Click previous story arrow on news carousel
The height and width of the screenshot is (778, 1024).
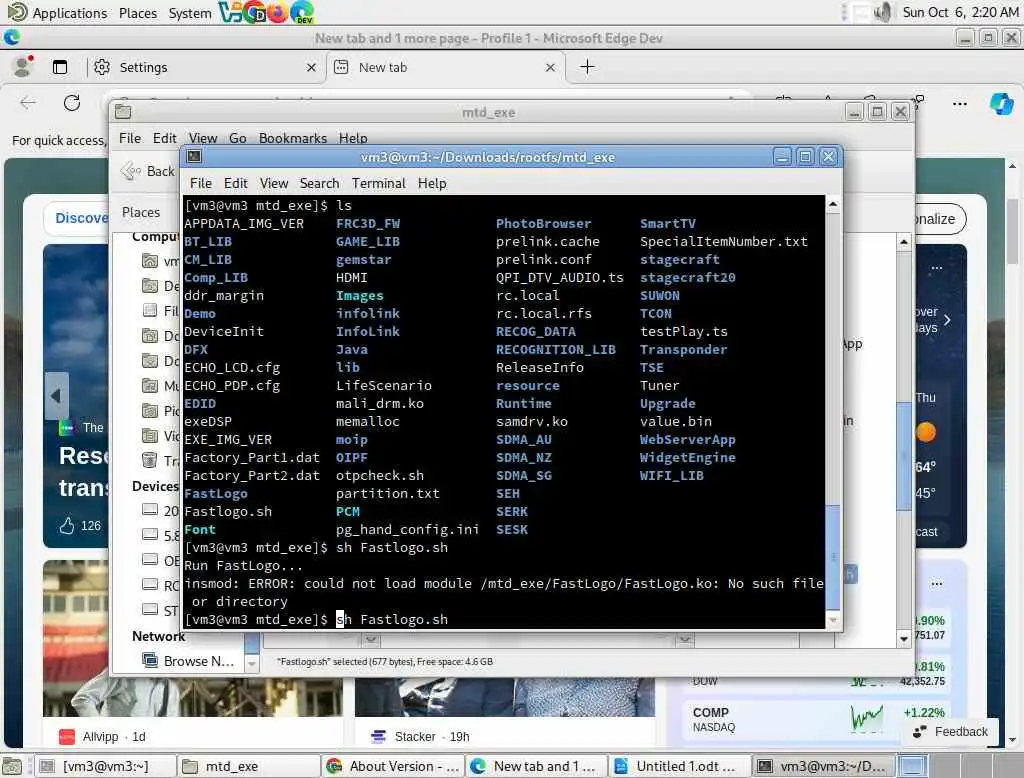pos(56,395)
